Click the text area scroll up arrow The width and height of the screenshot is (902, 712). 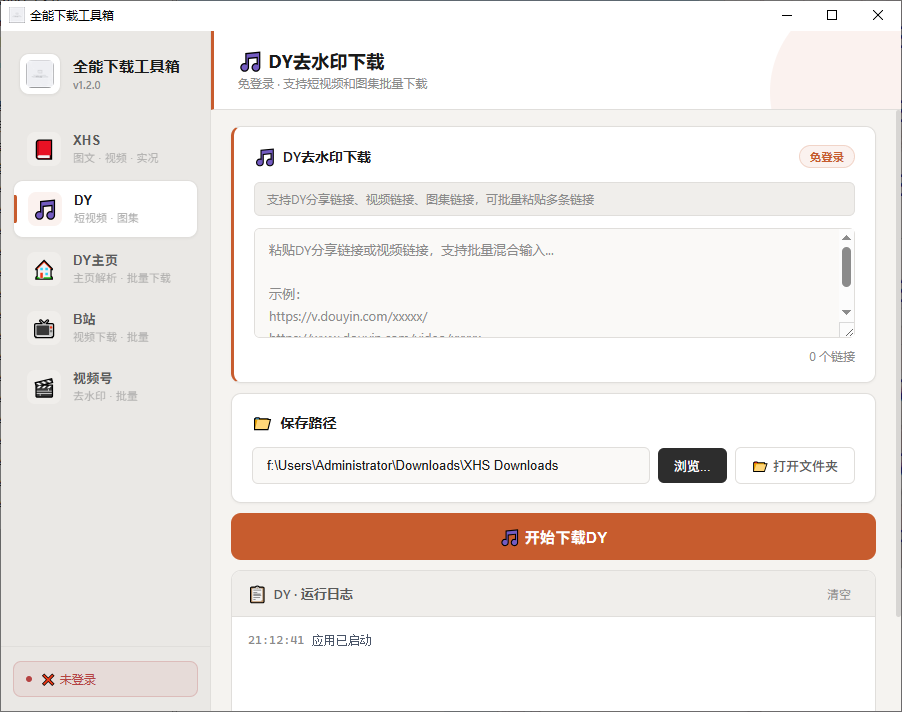(x=846, y=238)
